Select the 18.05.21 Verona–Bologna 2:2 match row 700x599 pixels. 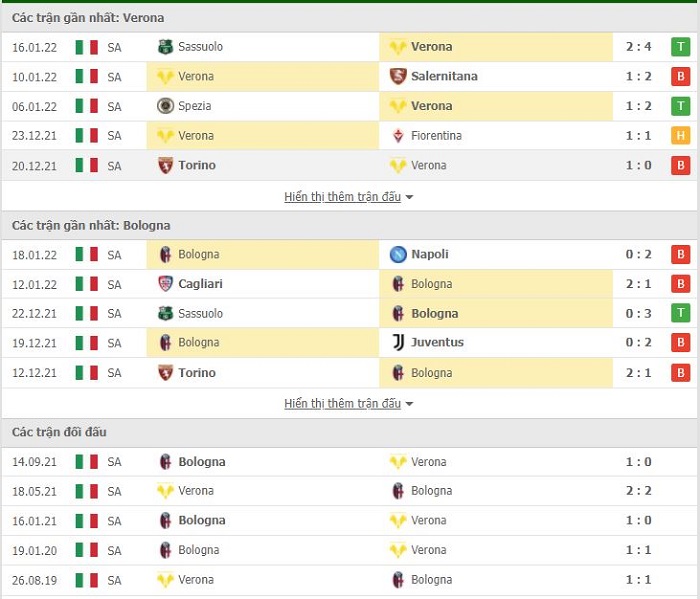350,491
